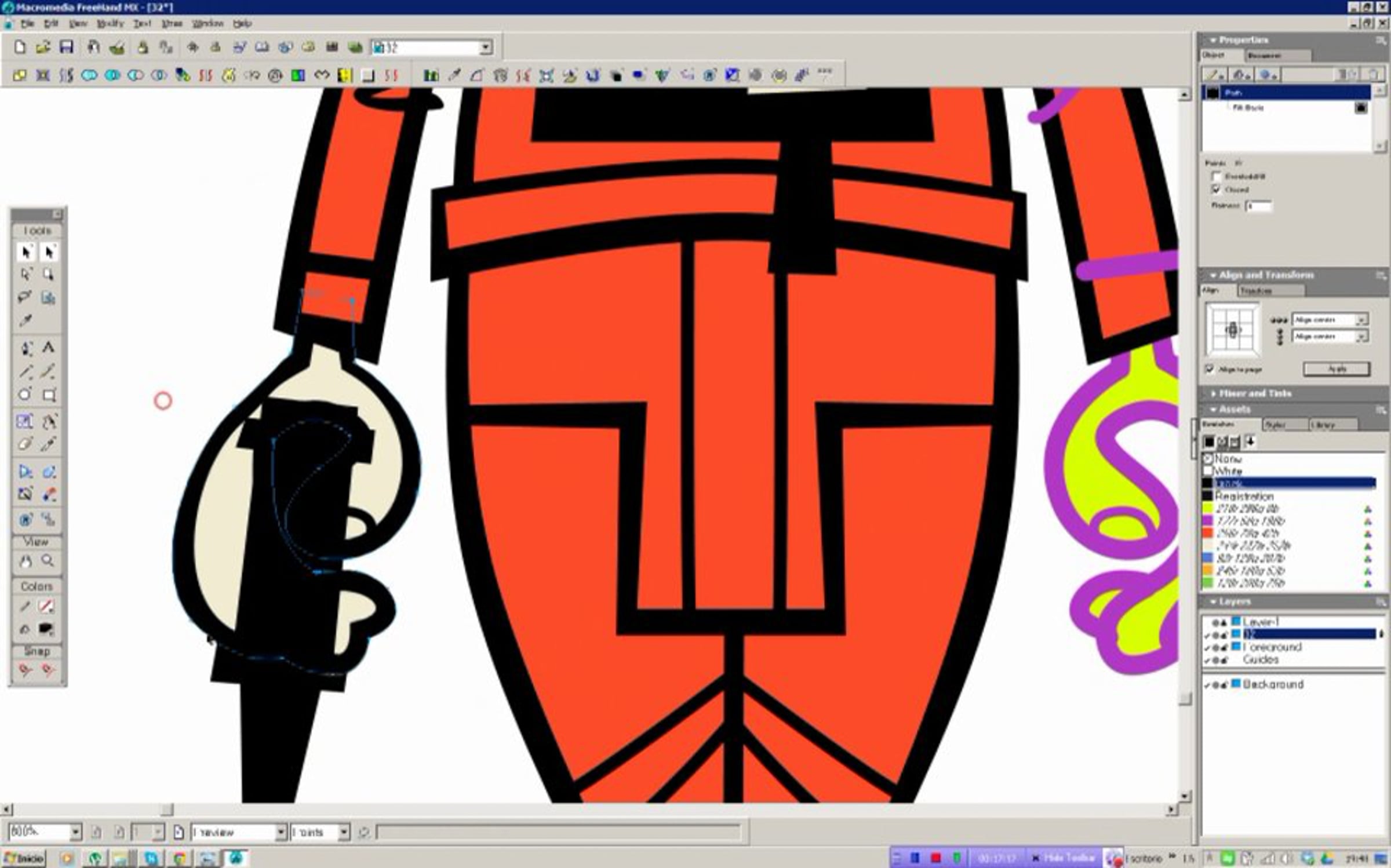Select the Rectangle tool
The width and height of the screenshot is (1391, 868).
[x=49, y=395]
